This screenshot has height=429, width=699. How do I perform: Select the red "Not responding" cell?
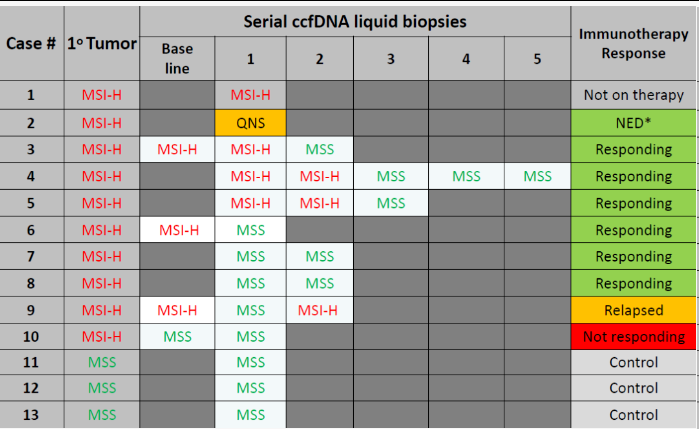634,336
